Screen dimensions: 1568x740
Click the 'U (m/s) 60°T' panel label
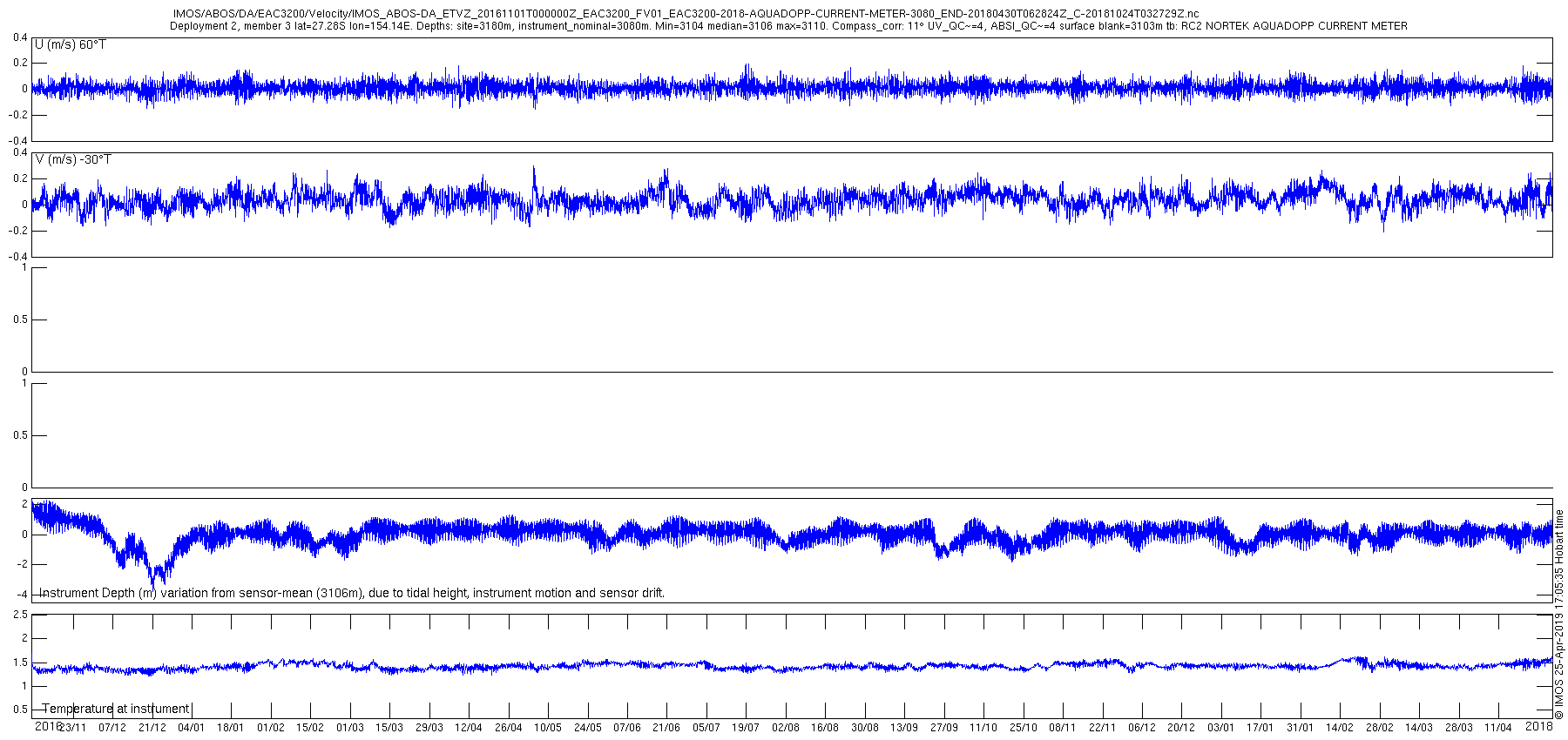[71, 44]
